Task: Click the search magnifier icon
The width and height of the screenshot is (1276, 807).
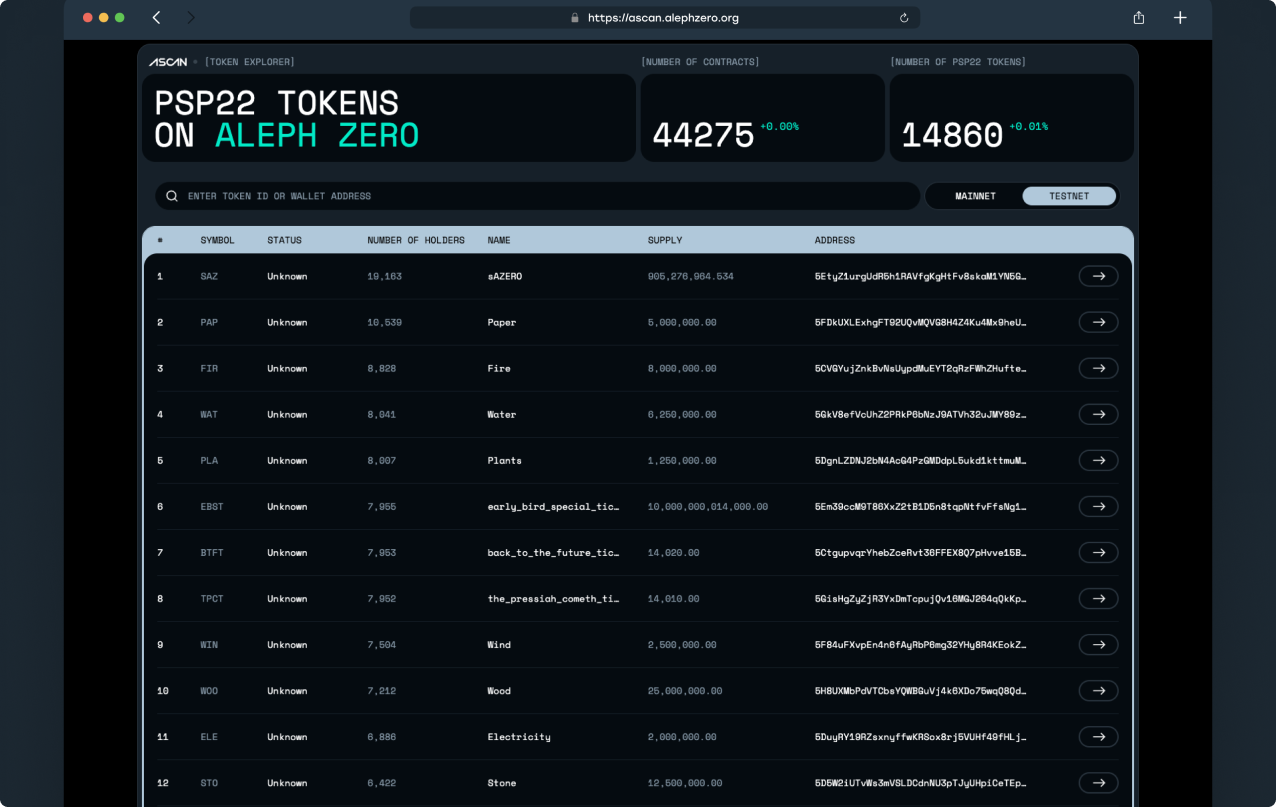Action: 172,196
